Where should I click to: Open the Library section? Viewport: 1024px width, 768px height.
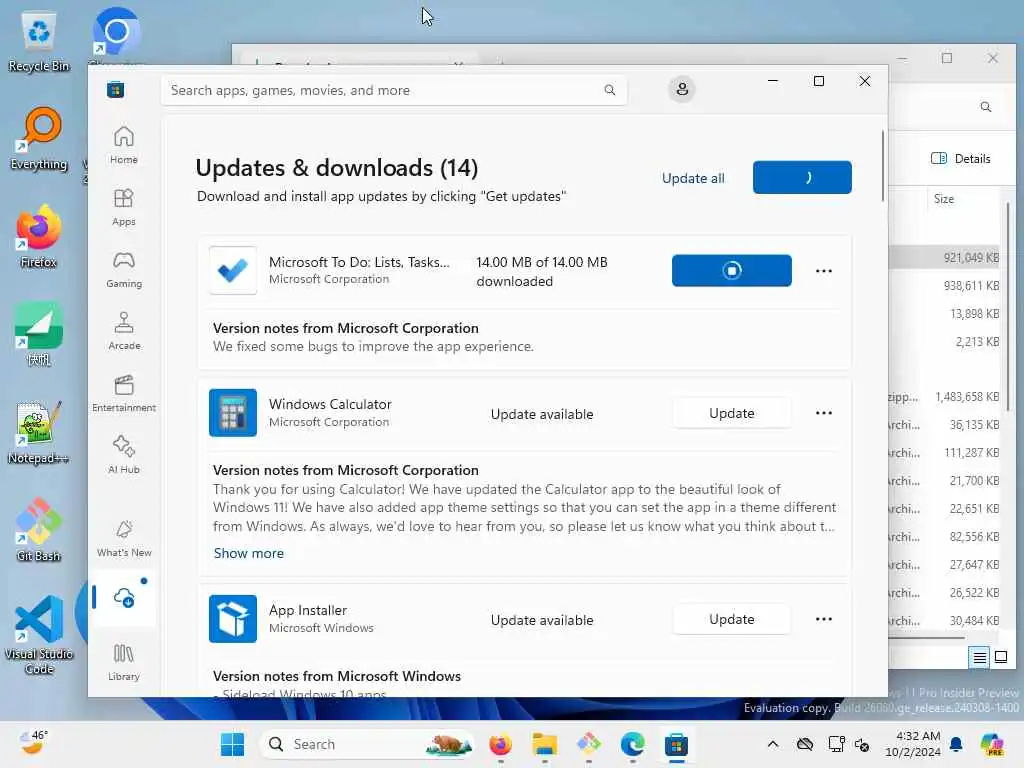pos(123,662)
